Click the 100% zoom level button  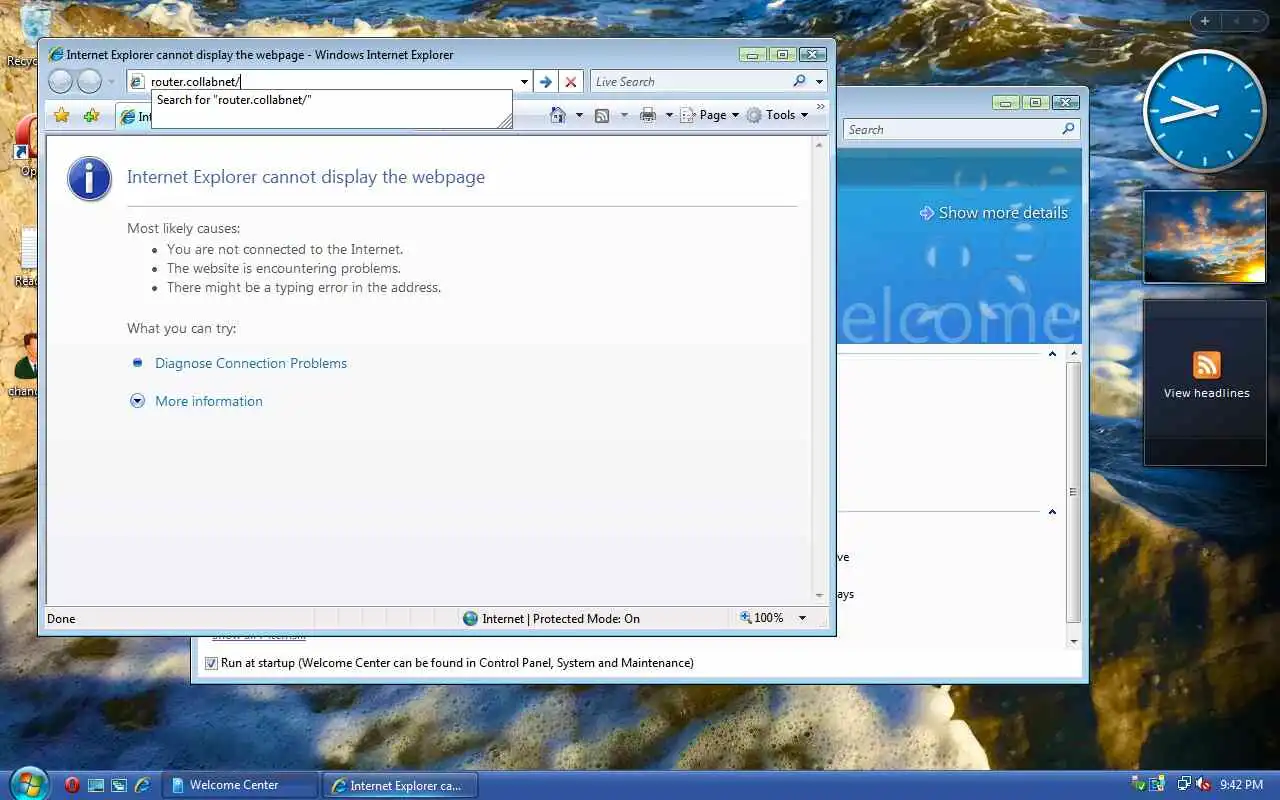tap(762, 618)
